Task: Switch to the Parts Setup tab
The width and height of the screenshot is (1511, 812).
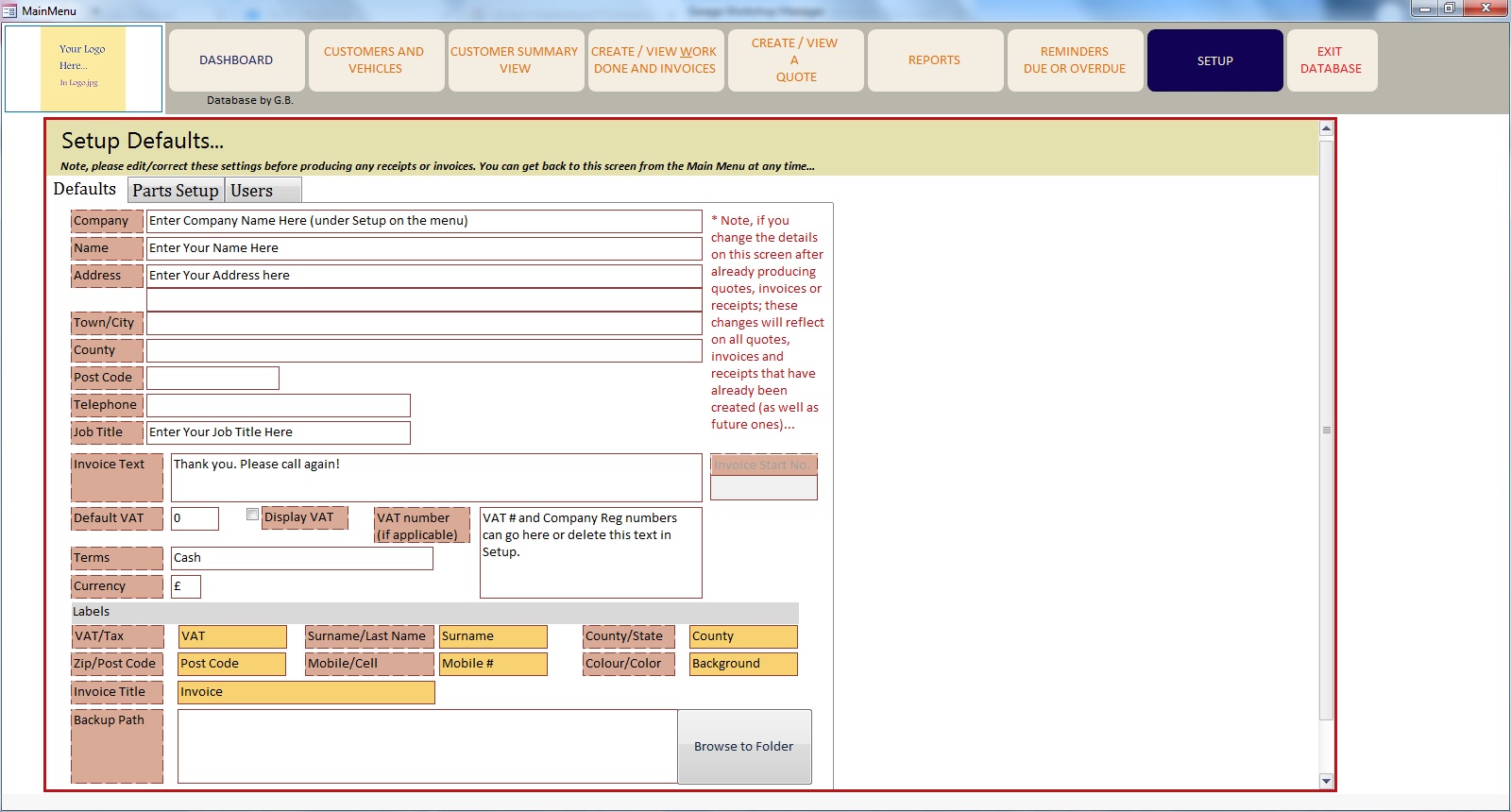Action: click(176, 191)
